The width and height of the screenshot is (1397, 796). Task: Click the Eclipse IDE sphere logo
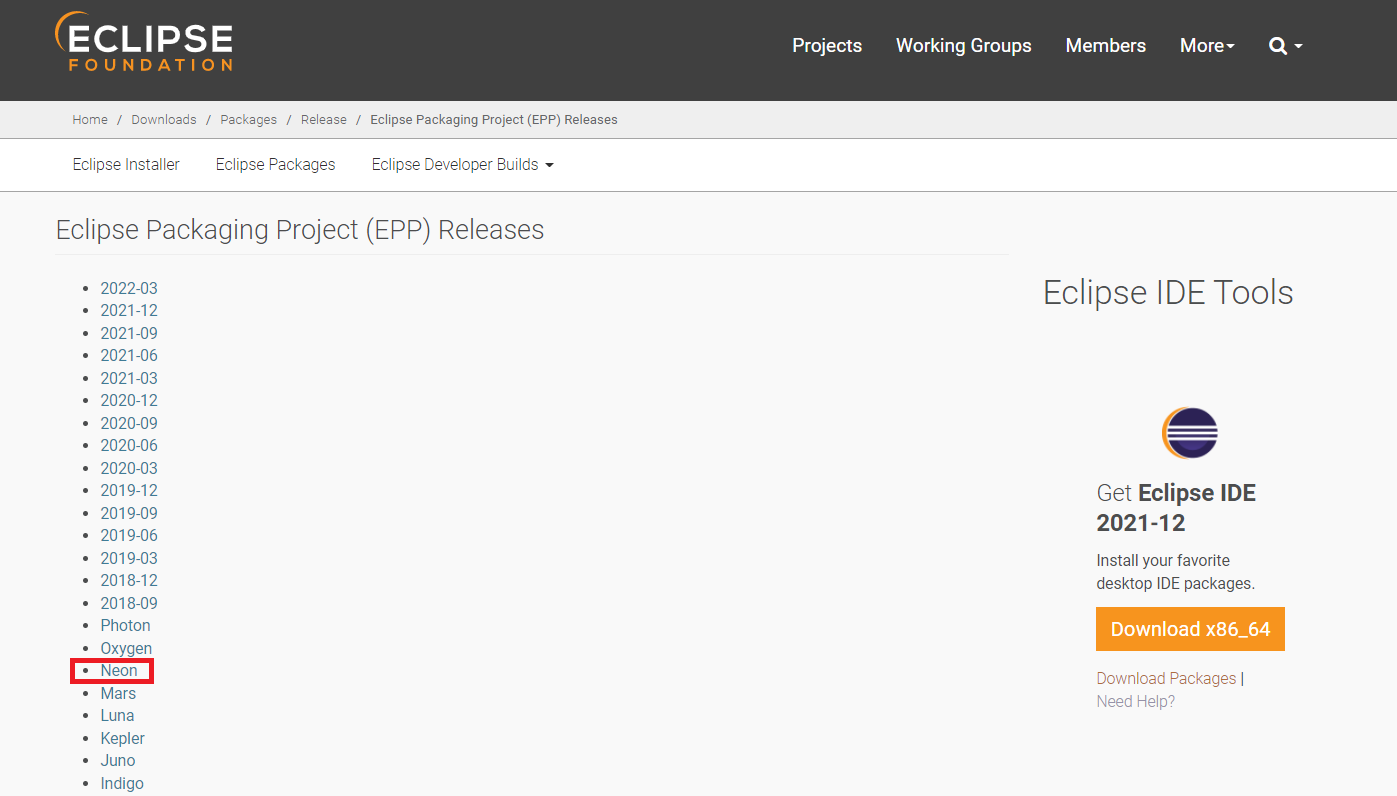coord(1190,433)
